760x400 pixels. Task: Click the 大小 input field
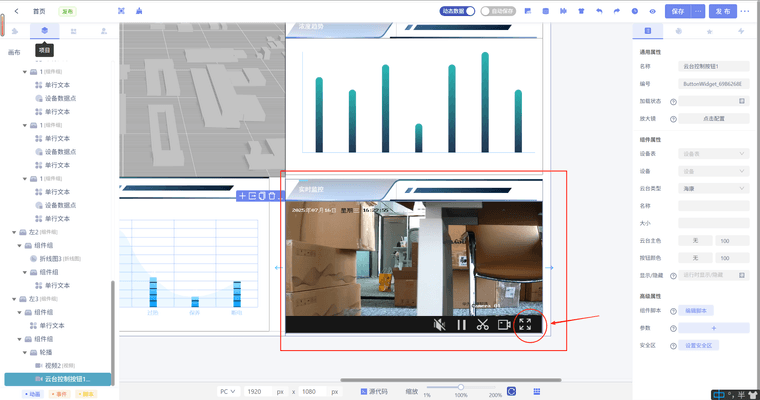[x=713, y=224]
